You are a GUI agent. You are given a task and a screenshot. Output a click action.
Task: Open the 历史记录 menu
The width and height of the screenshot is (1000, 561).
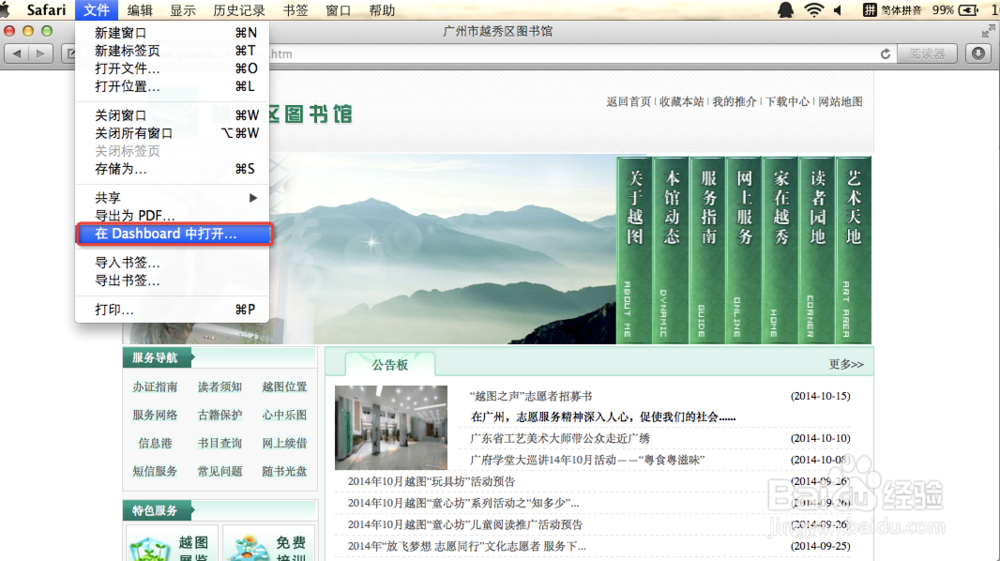239,10
